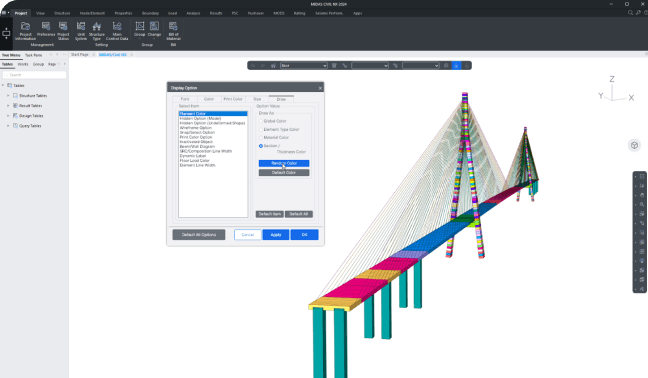Select the pan hand tool in right toolbar
This screenshot has height=378, width=648.
(x=642, y=195)
